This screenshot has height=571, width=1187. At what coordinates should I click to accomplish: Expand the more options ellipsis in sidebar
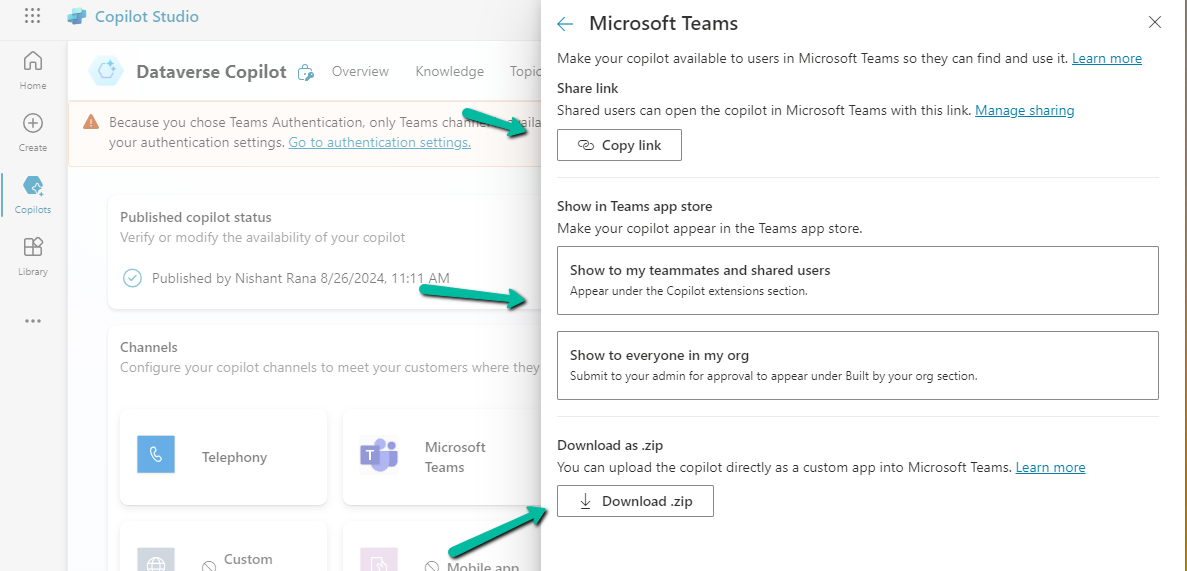[x=33, y=321]
